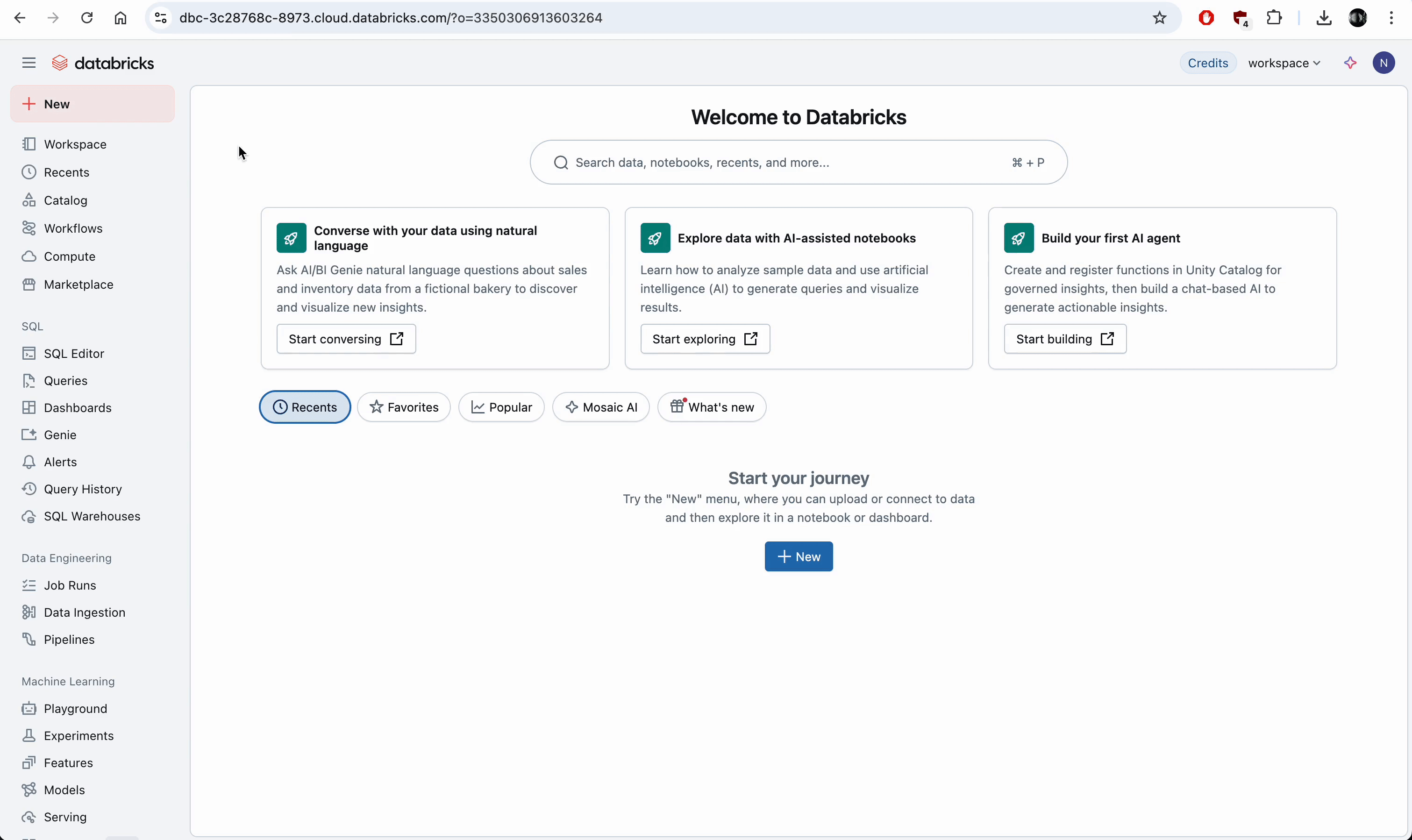Screen dimensions: 1412x840
Task: Open the Marketplace page
Action: [x=78, y=284]
